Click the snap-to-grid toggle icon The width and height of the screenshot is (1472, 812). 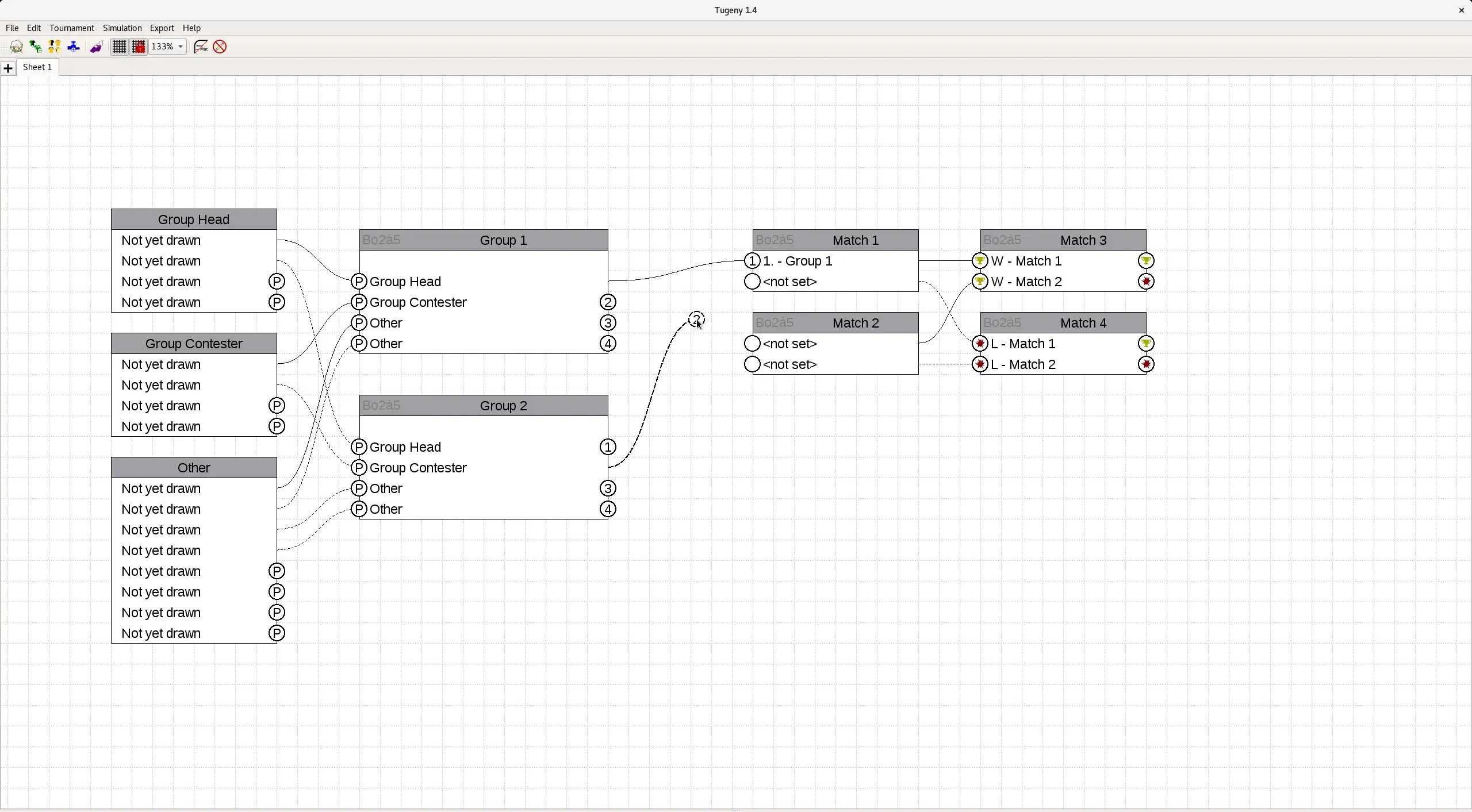tap(139, 46)
